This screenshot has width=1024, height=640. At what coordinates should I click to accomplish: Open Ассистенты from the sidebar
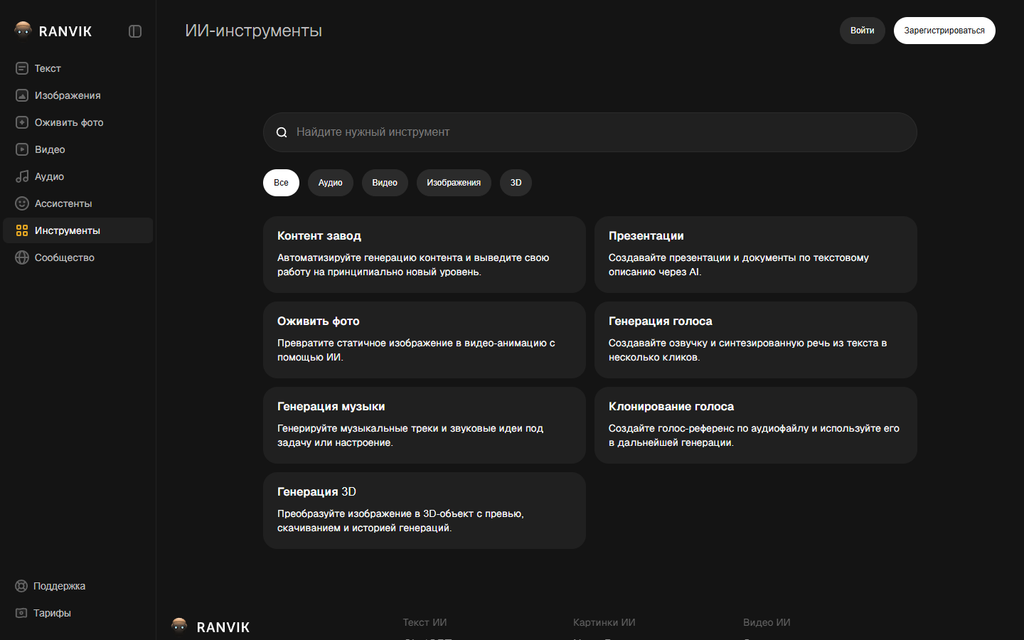[x=78, y=204]
